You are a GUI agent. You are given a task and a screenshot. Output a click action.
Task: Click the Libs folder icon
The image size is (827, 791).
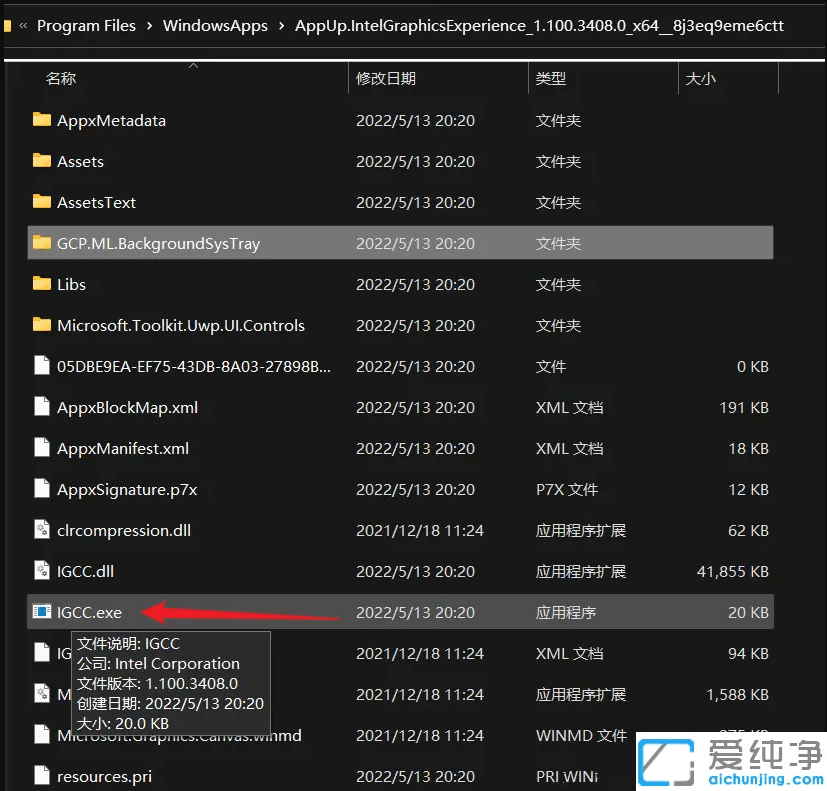[41, 284]
